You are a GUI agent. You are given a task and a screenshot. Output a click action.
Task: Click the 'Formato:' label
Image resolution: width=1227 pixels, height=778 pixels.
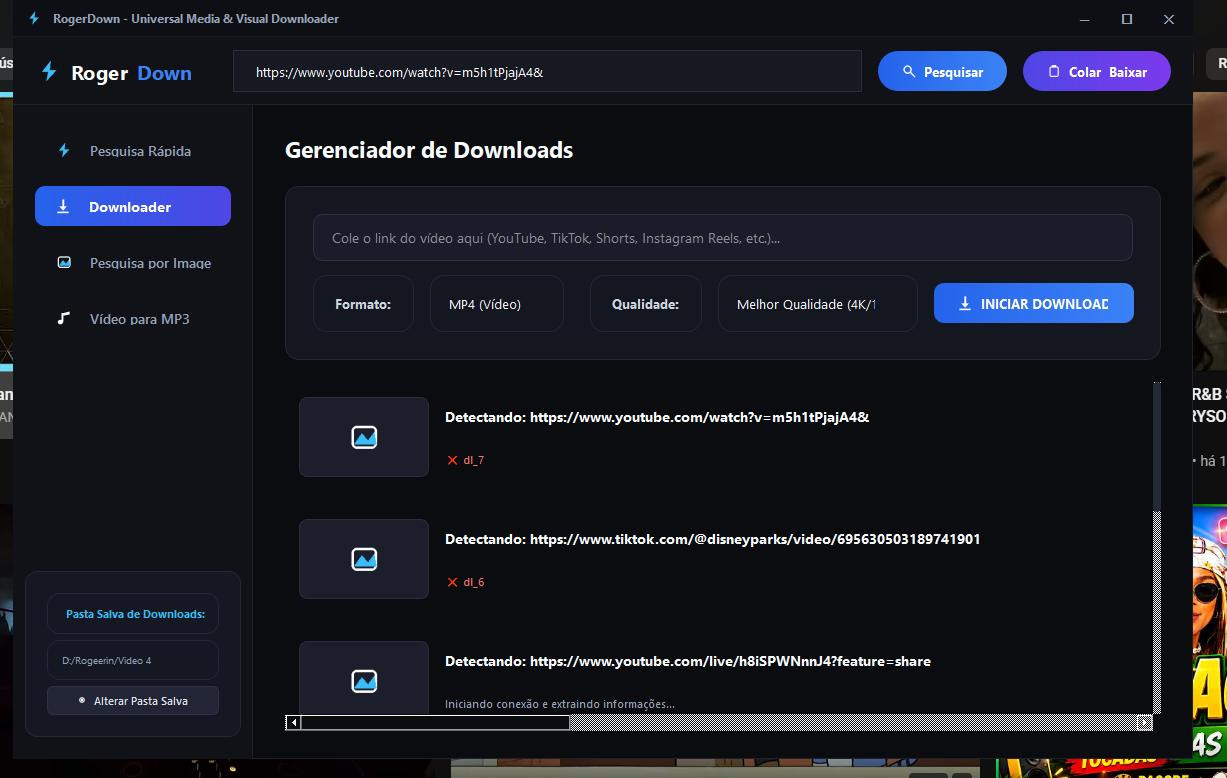tap(363, 304)
